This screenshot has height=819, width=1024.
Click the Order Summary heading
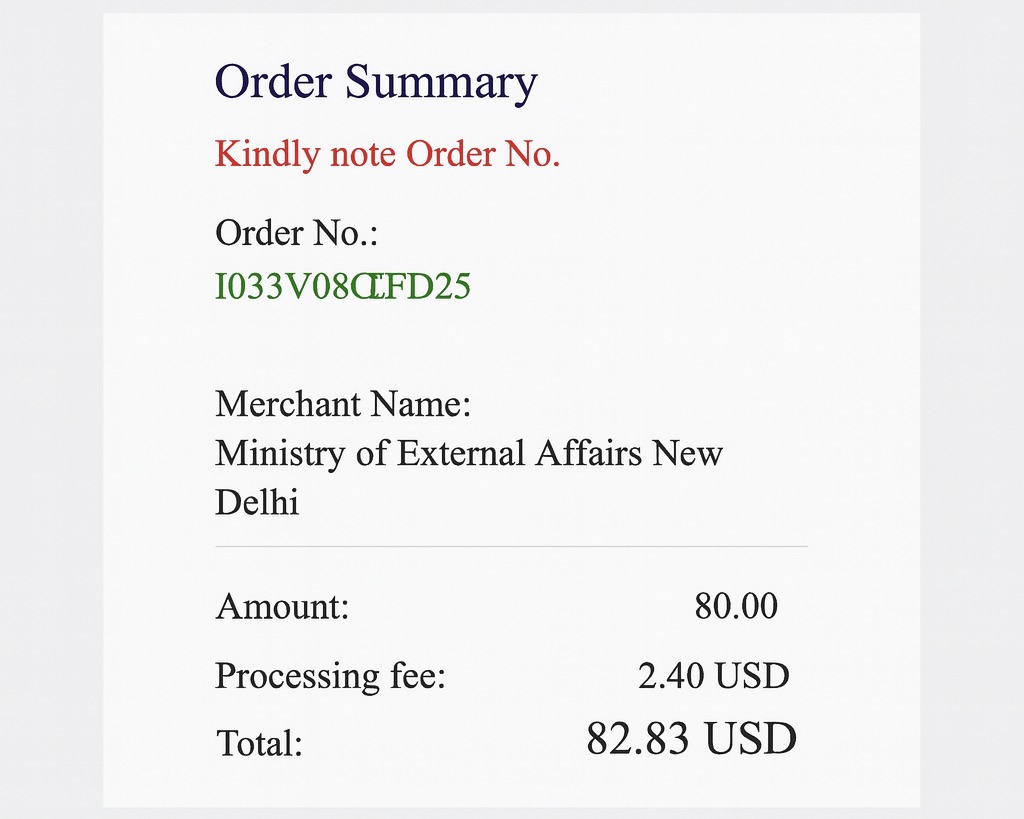click(x=376, y=82)
